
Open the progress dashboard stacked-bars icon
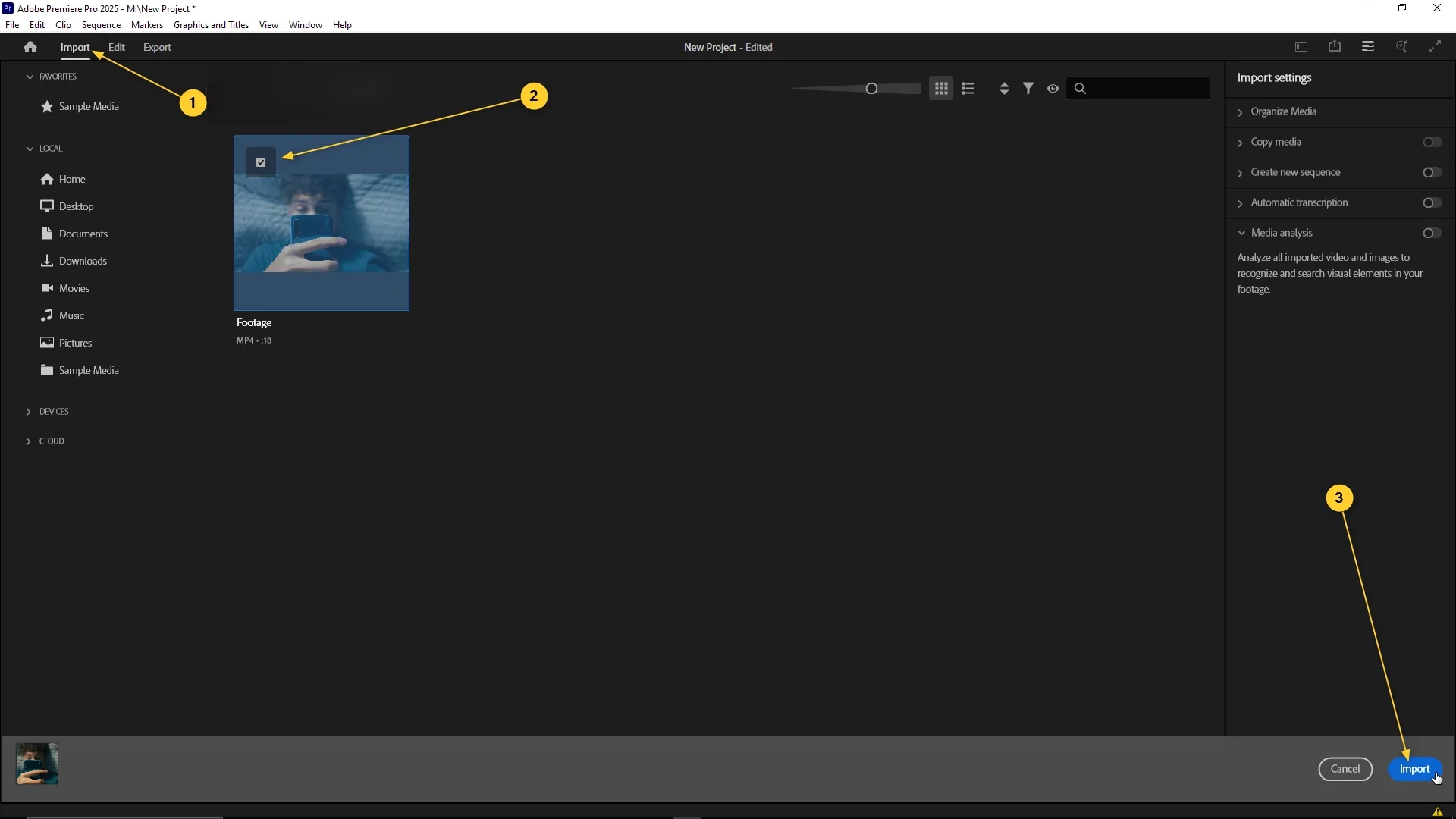coord(1368,46)
